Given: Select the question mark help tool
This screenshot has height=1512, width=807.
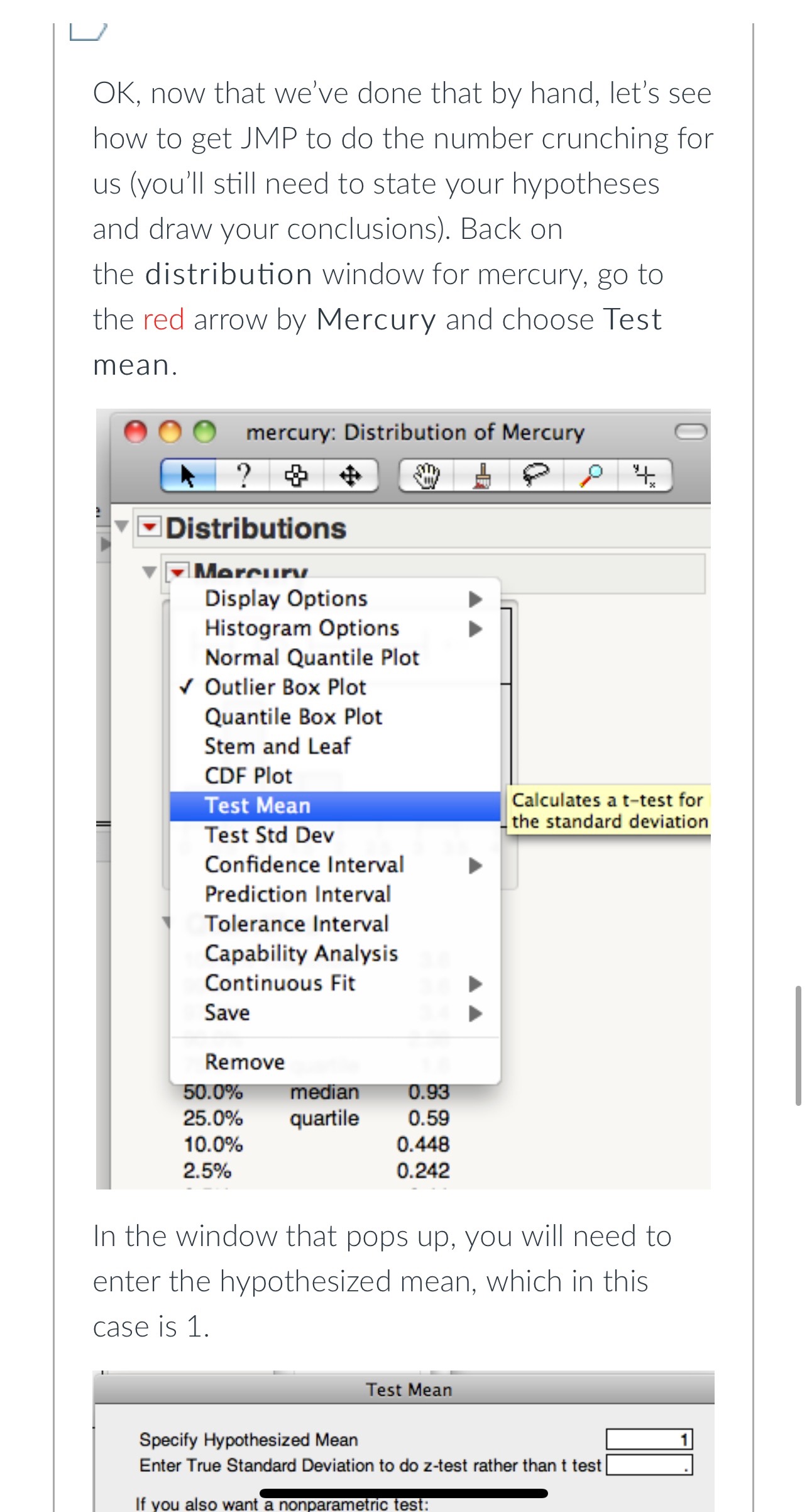Looking at the screenshot, I should 243,475.
